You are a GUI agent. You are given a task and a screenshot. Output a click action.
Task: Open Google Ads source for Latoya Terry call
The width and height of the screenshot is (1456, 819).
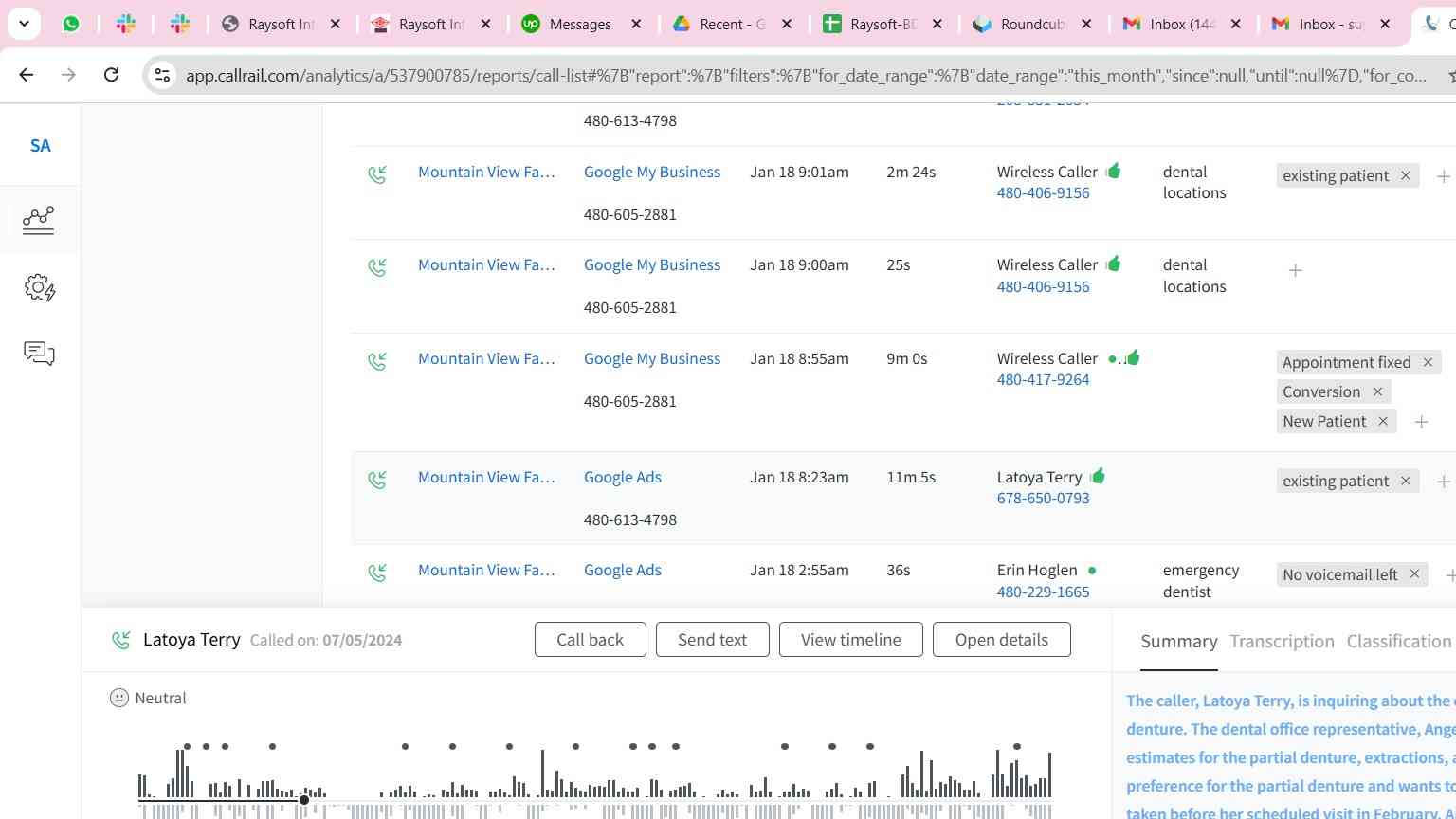pos(623,477)
